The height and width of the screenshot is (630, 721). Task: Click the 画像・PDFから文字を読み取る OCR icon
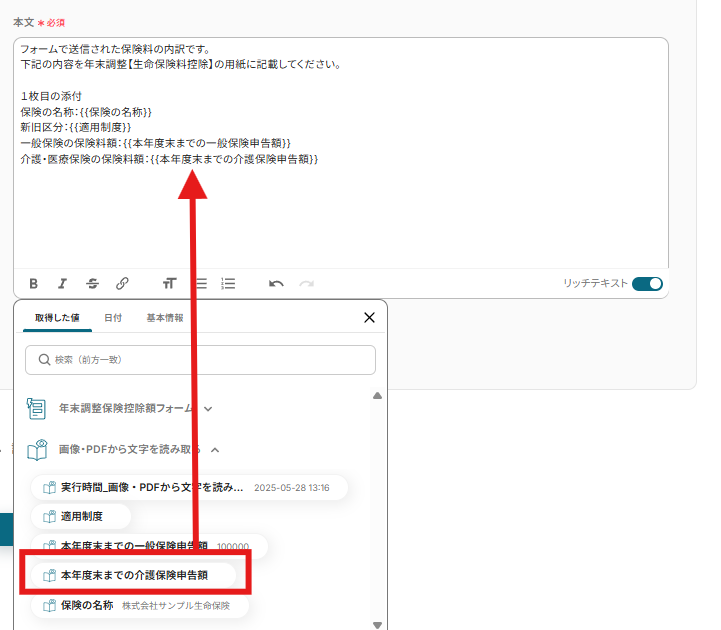tap(37, 449)
